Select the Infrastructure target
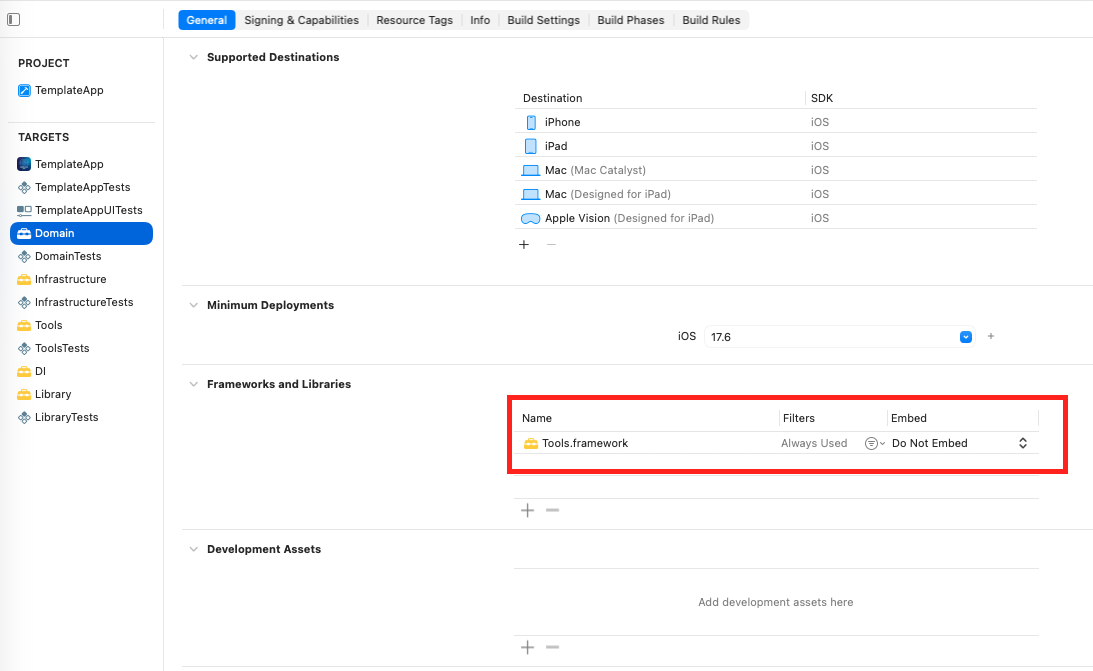1093x671 pixels. (82, 279)
